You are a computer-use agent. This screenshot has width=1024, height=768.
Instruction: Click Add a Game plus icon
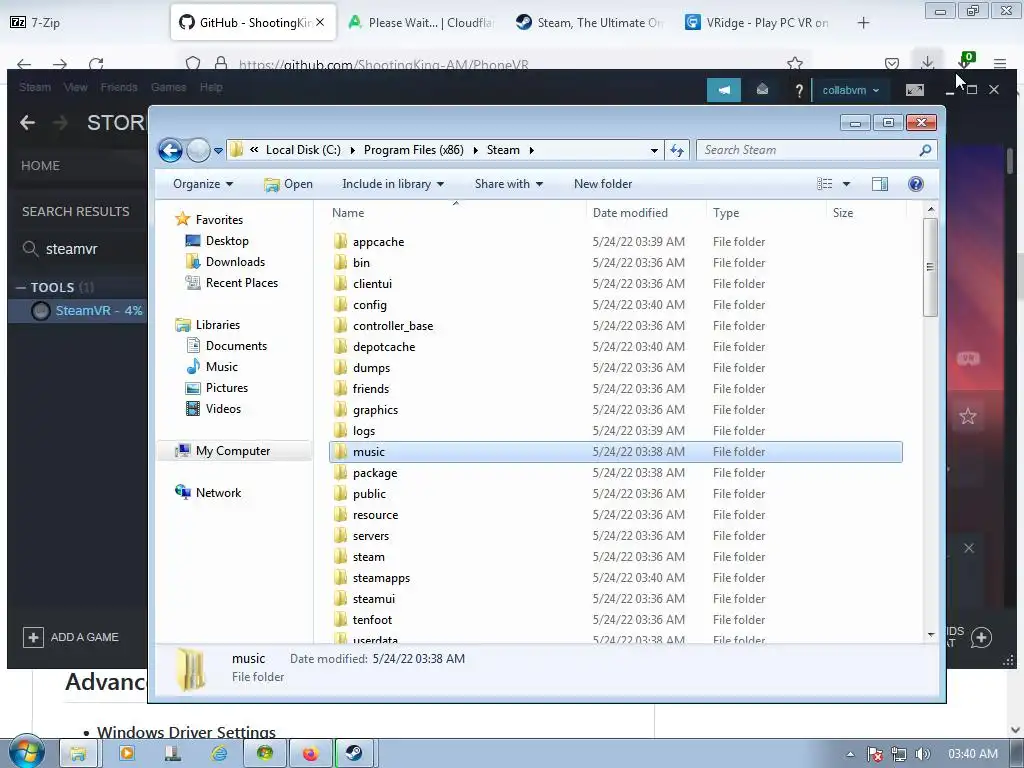coord(33,637)
